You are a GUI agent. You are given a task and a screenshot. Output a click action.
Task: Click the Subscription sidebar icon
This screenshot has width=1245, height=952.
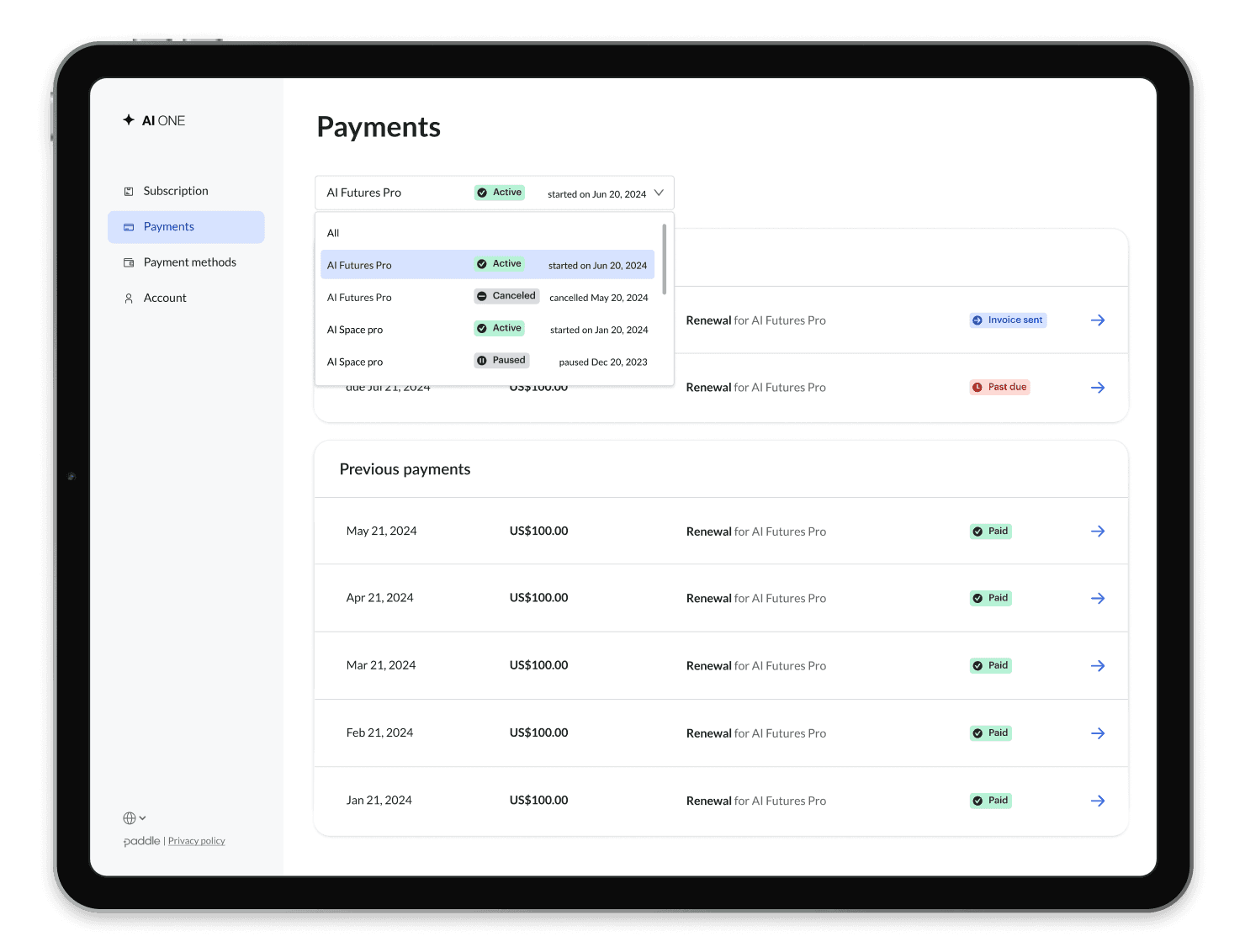tap(129, 191)
